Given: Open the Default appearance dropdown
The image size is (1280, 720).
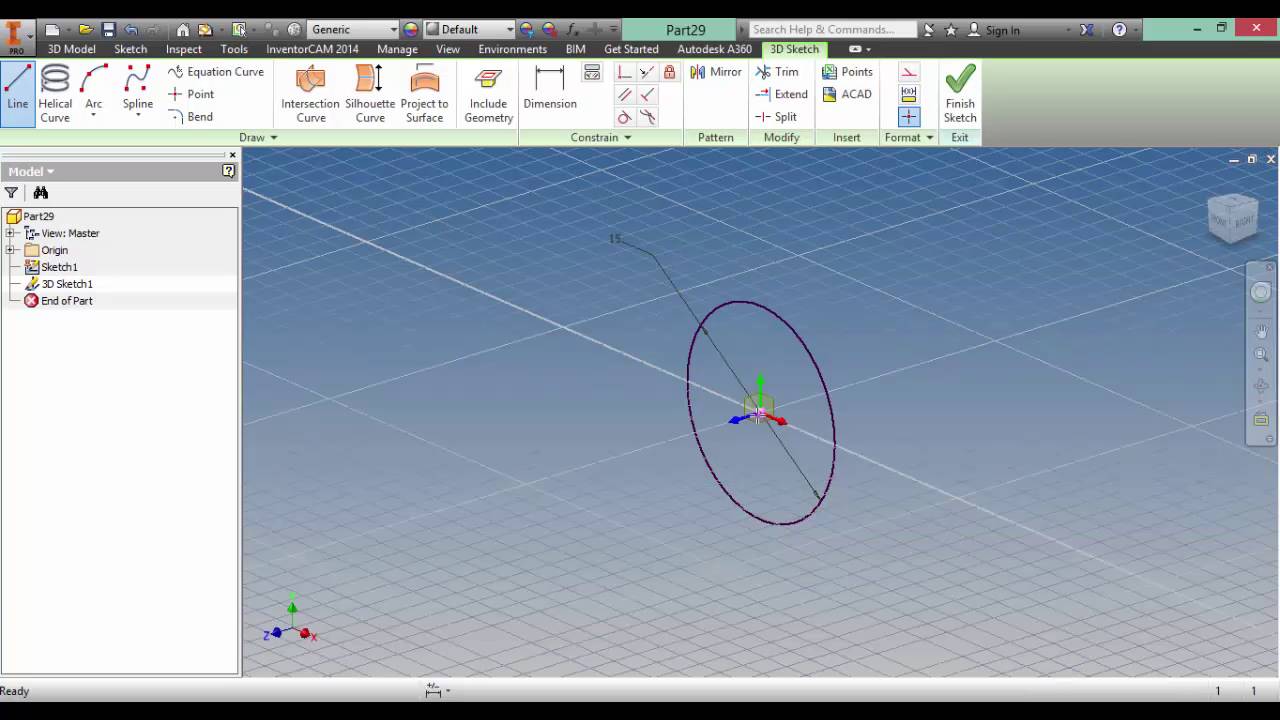Looking at the screenshot, I should 469,30.
